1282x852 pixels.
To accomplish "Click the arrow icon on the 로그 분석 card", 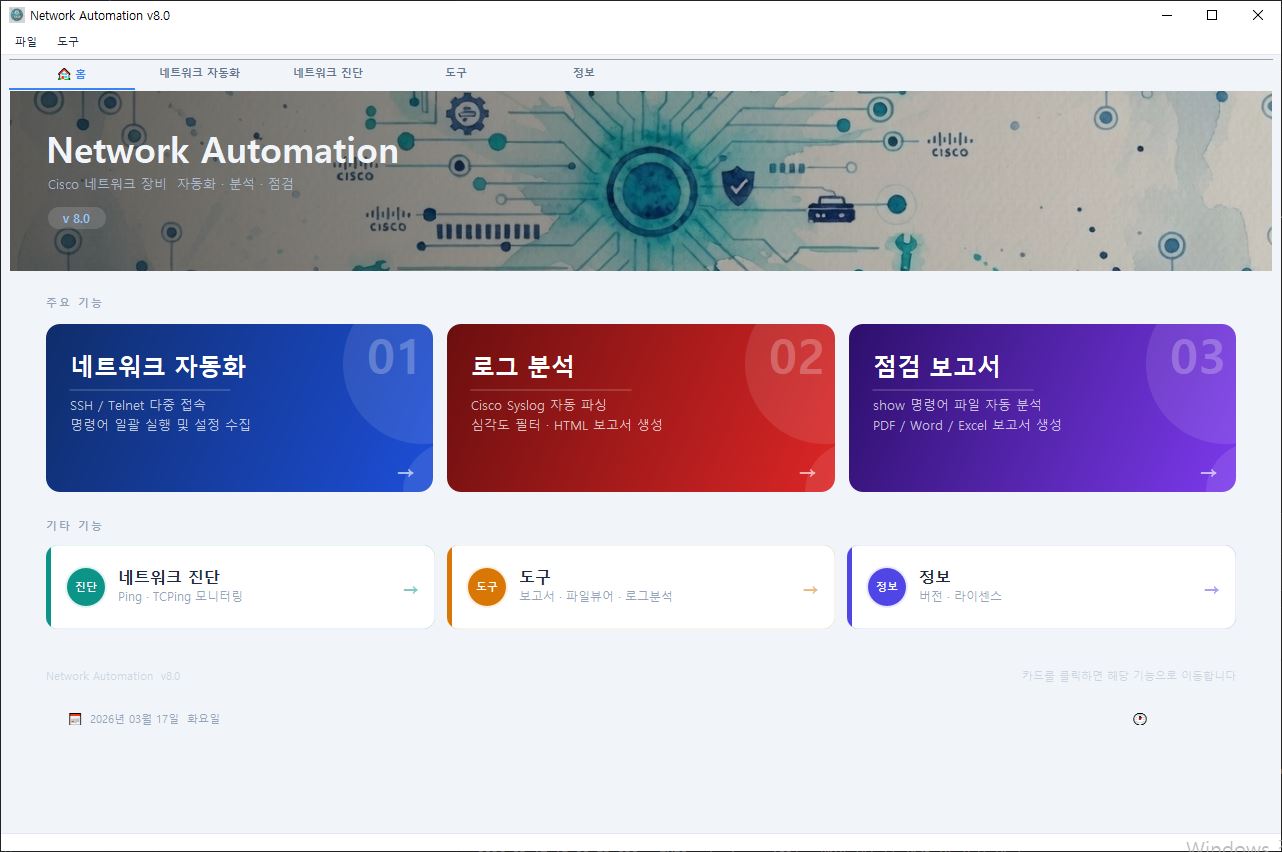I will click(808, 472).
